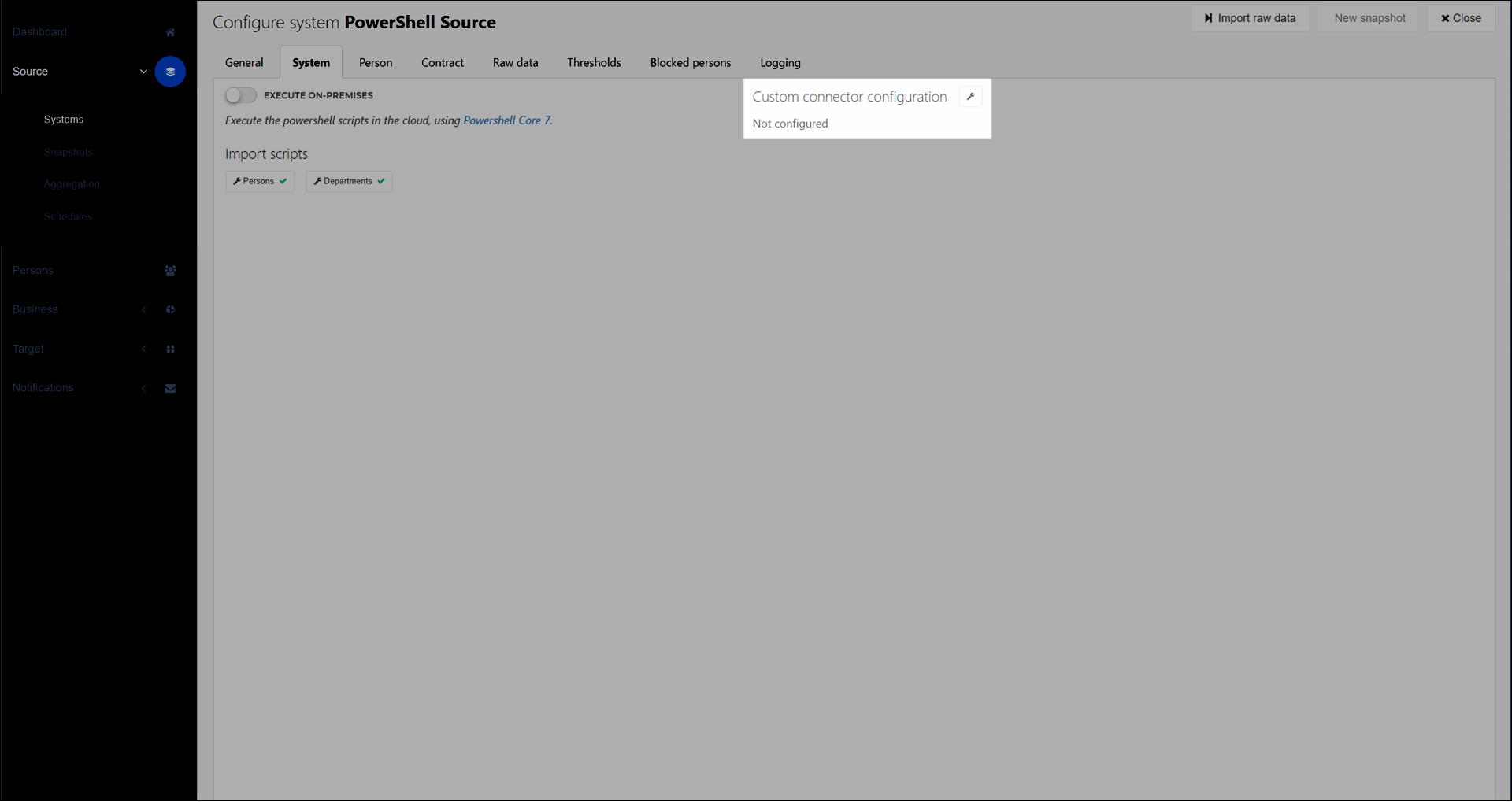Switch to the Raw data tab
Viewport: 1512px width, 802px height.
coord(516,63)
